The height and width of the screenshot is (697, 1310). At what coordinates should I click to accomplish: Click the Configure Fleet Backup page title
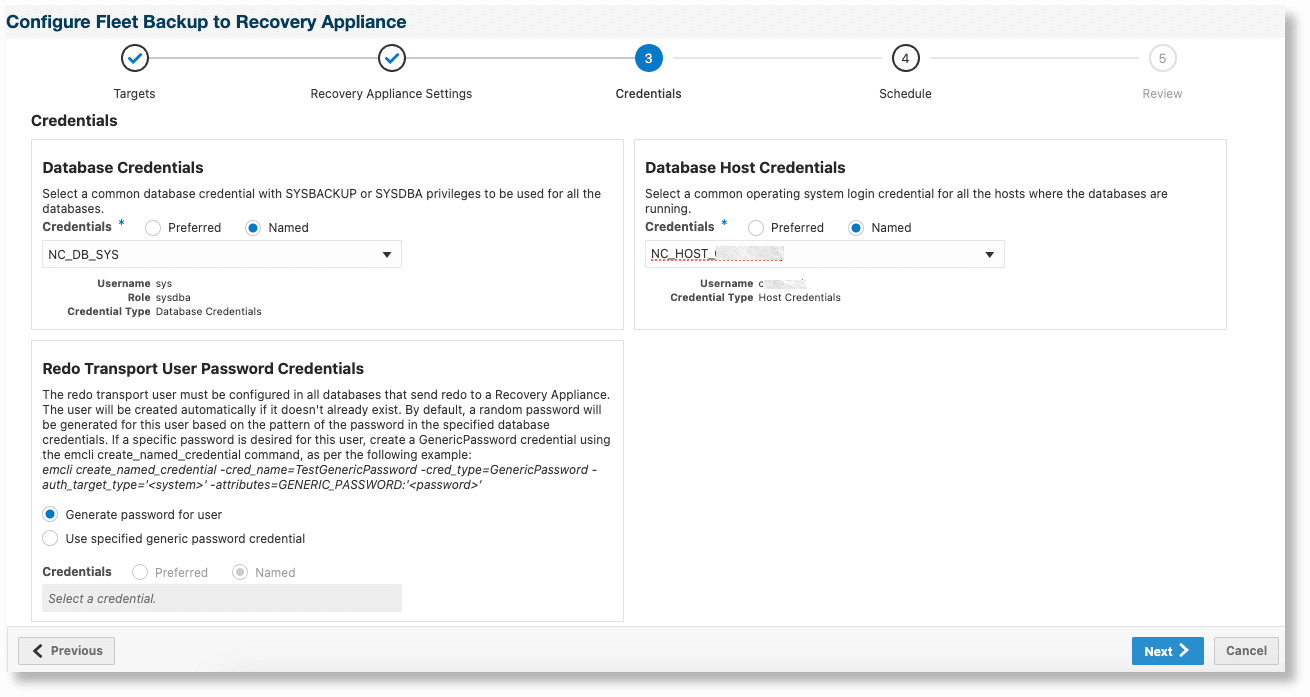pyautogui.click(x=206, y=22)
